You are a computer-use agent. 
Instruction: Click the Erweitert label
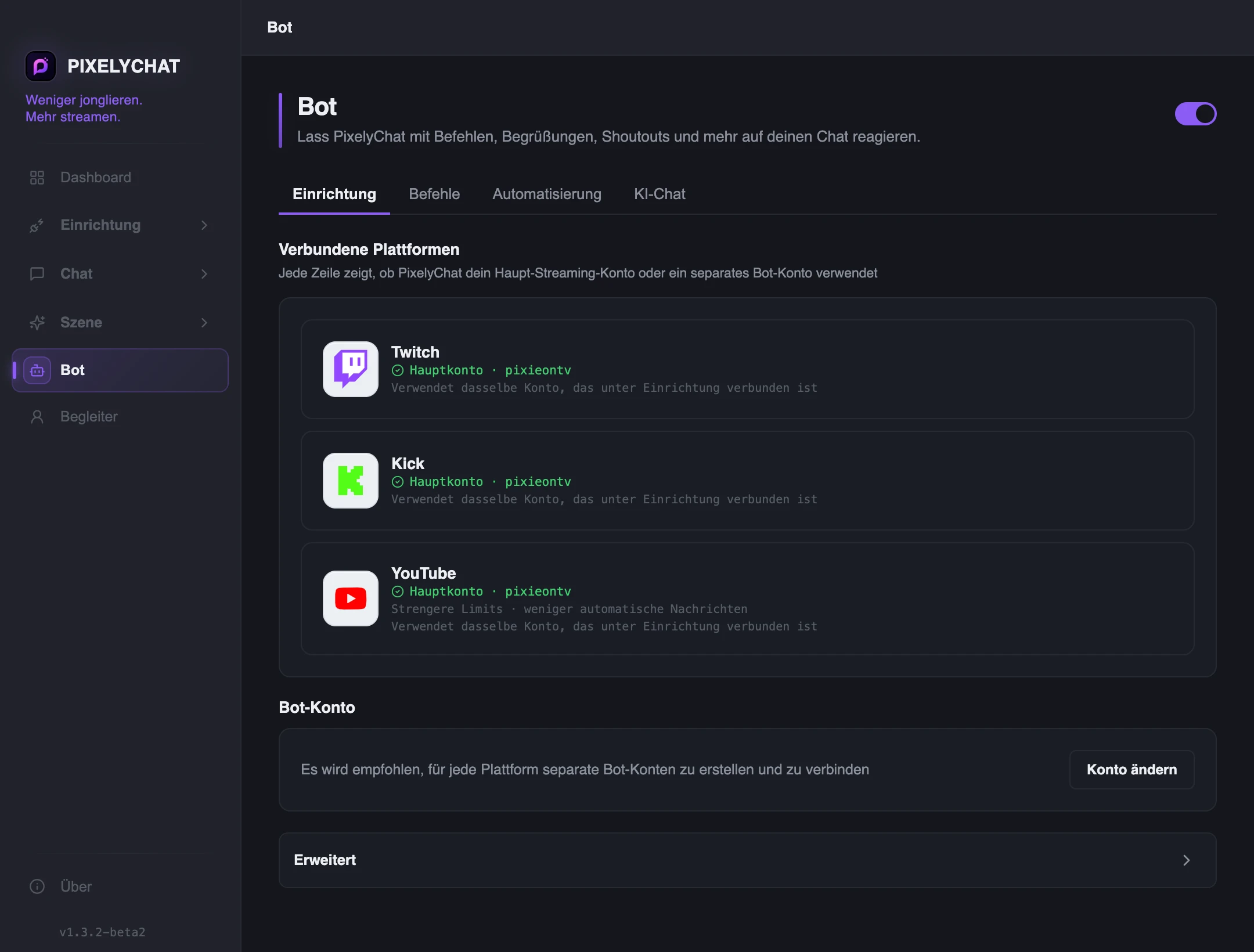coord(325,860)
